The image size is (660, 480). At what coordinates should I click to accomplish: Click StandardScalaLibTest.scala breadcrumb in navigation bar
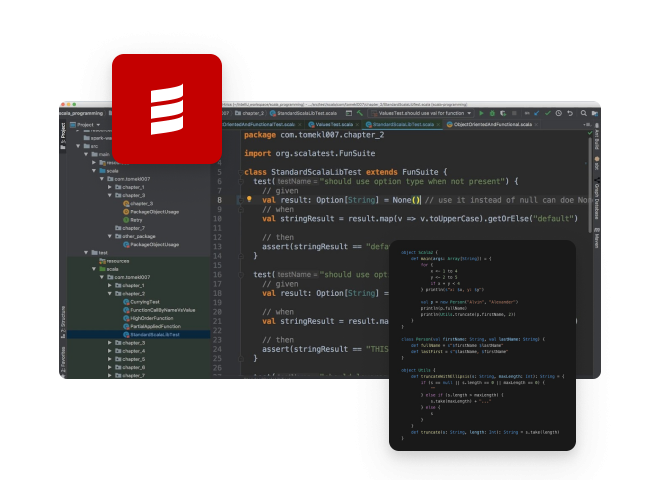[303, 113]
